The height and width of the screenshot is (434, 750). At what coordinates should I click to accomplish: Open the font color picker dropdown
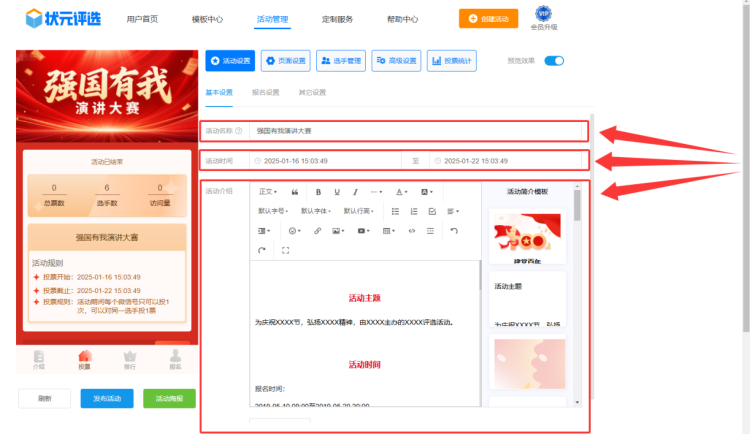pyautogui.click(x=401, y=191)
